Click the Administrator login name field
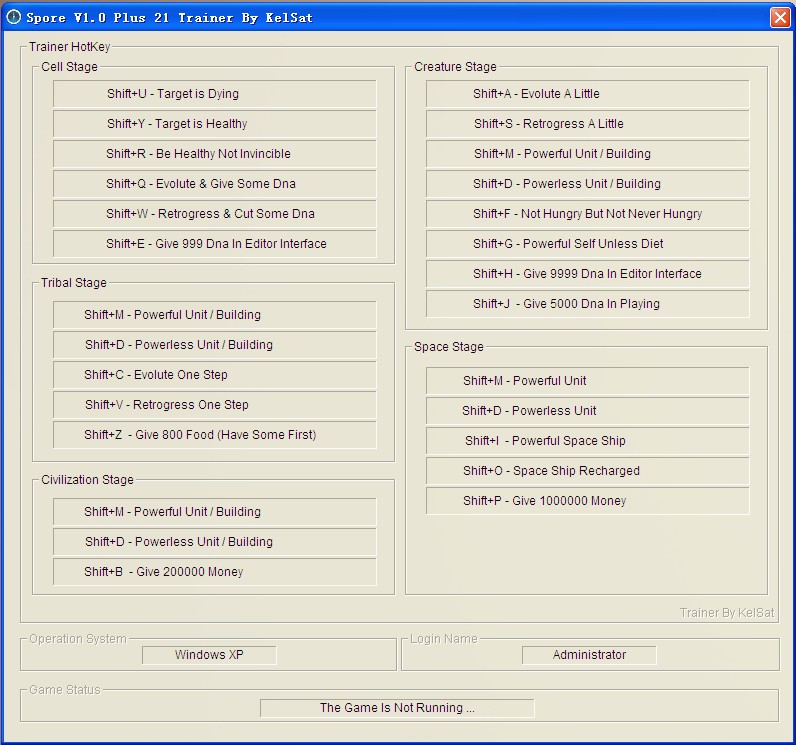This screenshot has width=796, height=745. 589,655
